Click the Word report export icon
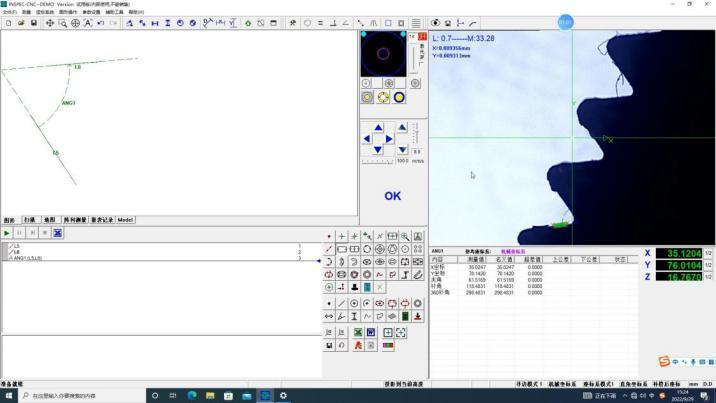Image resolution: width=716 pixels, height=403 pixels. [x=370, y=332]
